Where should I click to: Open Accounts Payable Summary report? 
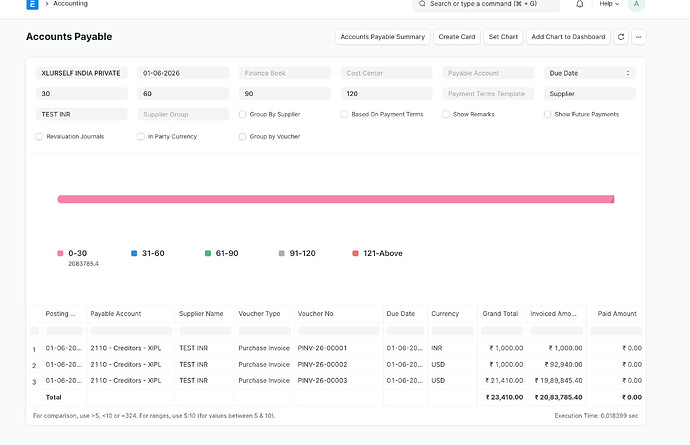tap(382, 37)
